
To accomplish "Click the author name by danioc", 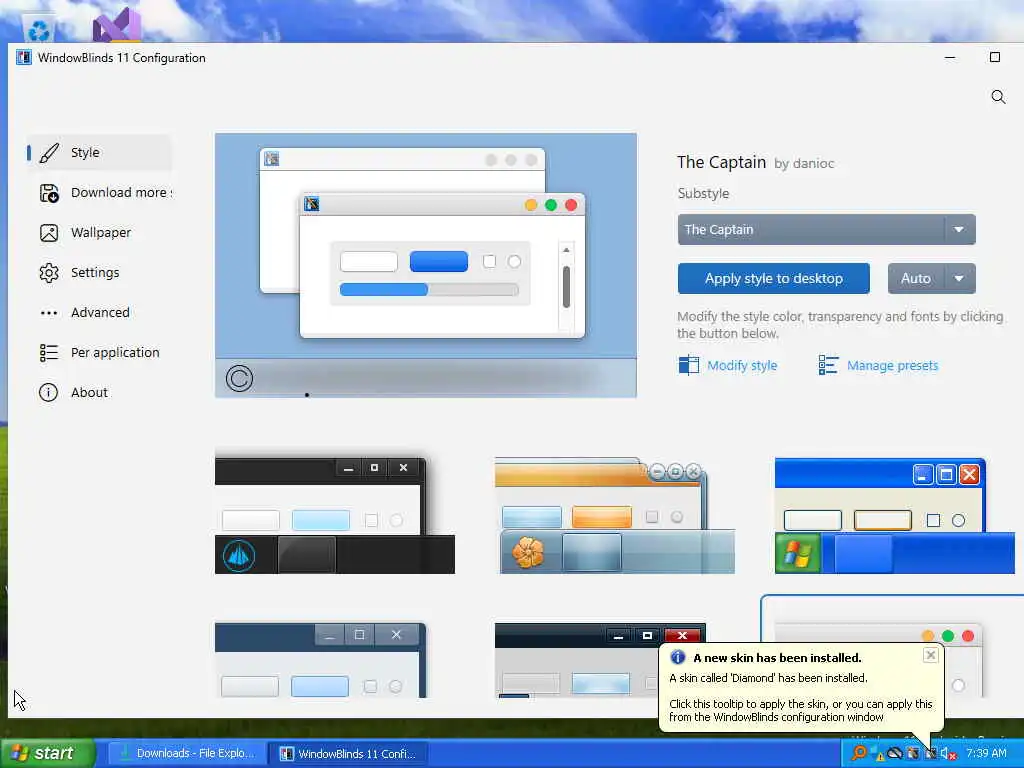I will click(804, 164).
